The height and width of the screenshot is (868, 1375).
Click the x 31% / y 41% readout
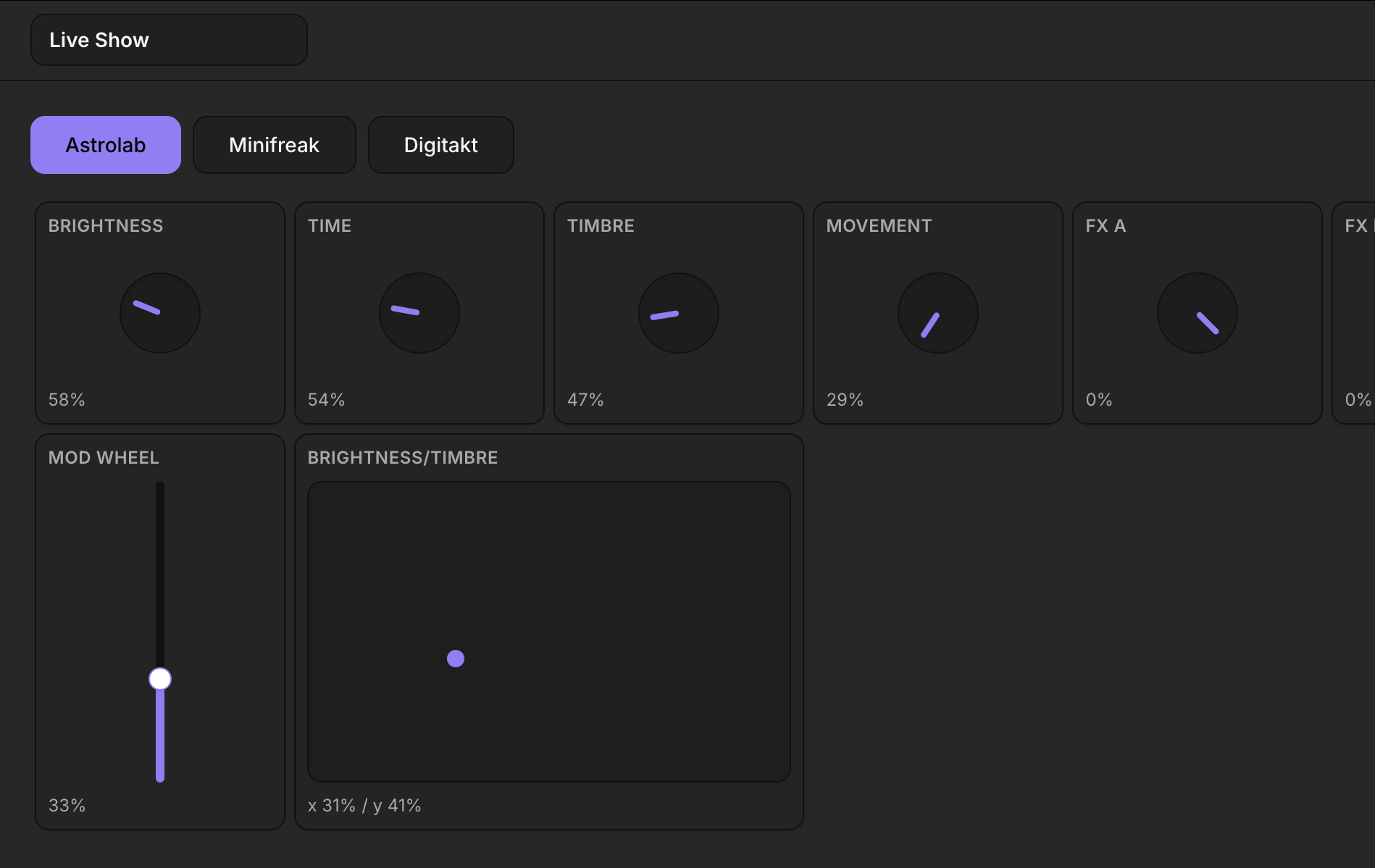pos(364,806)
